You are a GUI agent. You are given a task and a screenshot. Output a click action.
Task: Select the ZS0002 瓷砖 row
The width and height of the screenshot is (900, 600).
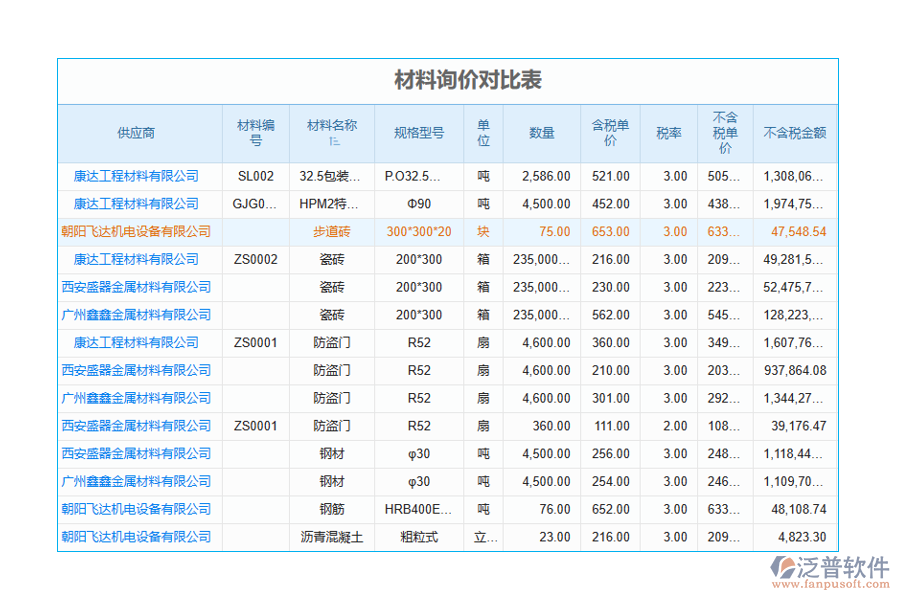pos(331,259)
